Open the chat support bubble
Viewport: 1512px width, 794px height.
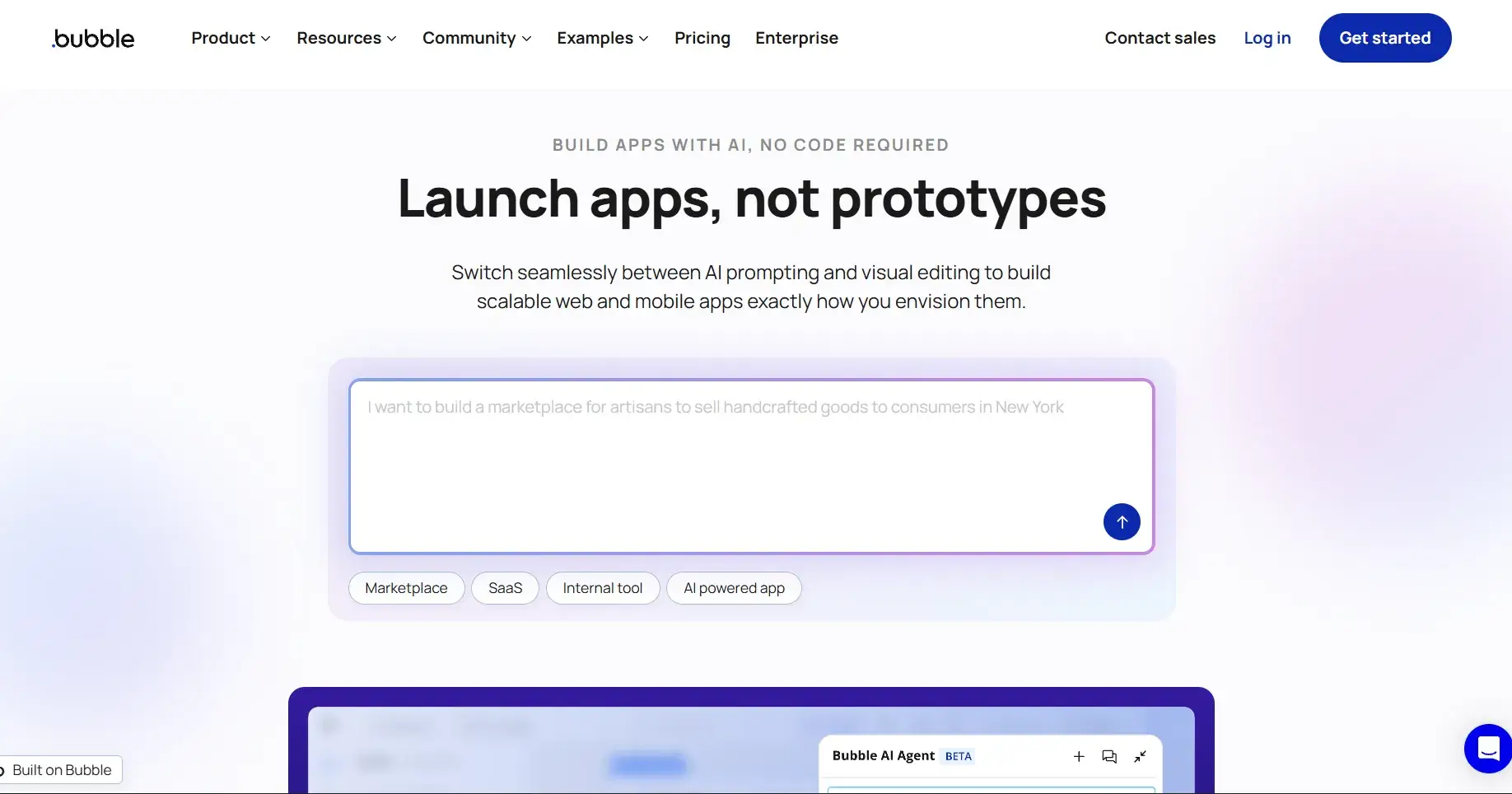click(x=1487, y=749)
